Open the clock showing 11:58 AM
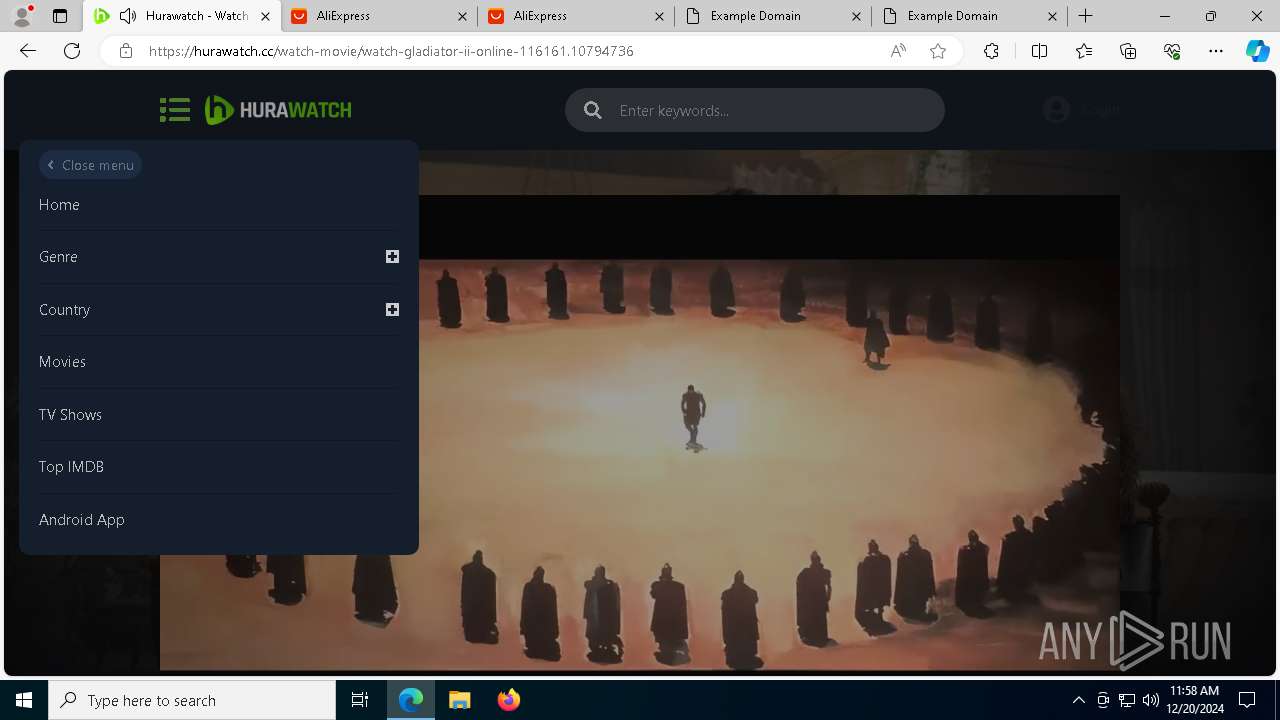This screenshot has height=720, width=1280. tap(1194, 700)
